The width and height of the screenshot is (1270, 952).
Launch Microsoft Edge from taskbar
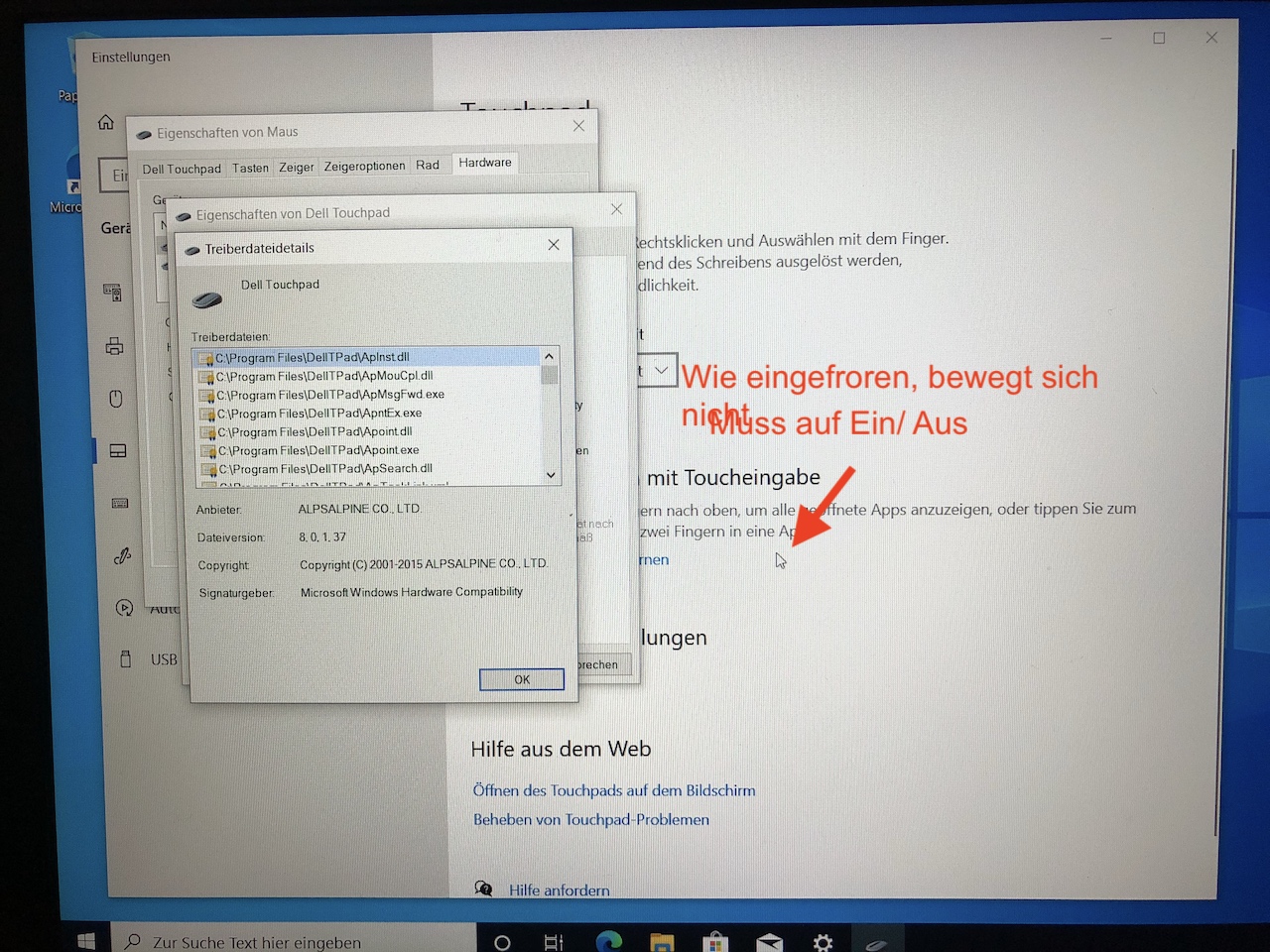point(608,941)
